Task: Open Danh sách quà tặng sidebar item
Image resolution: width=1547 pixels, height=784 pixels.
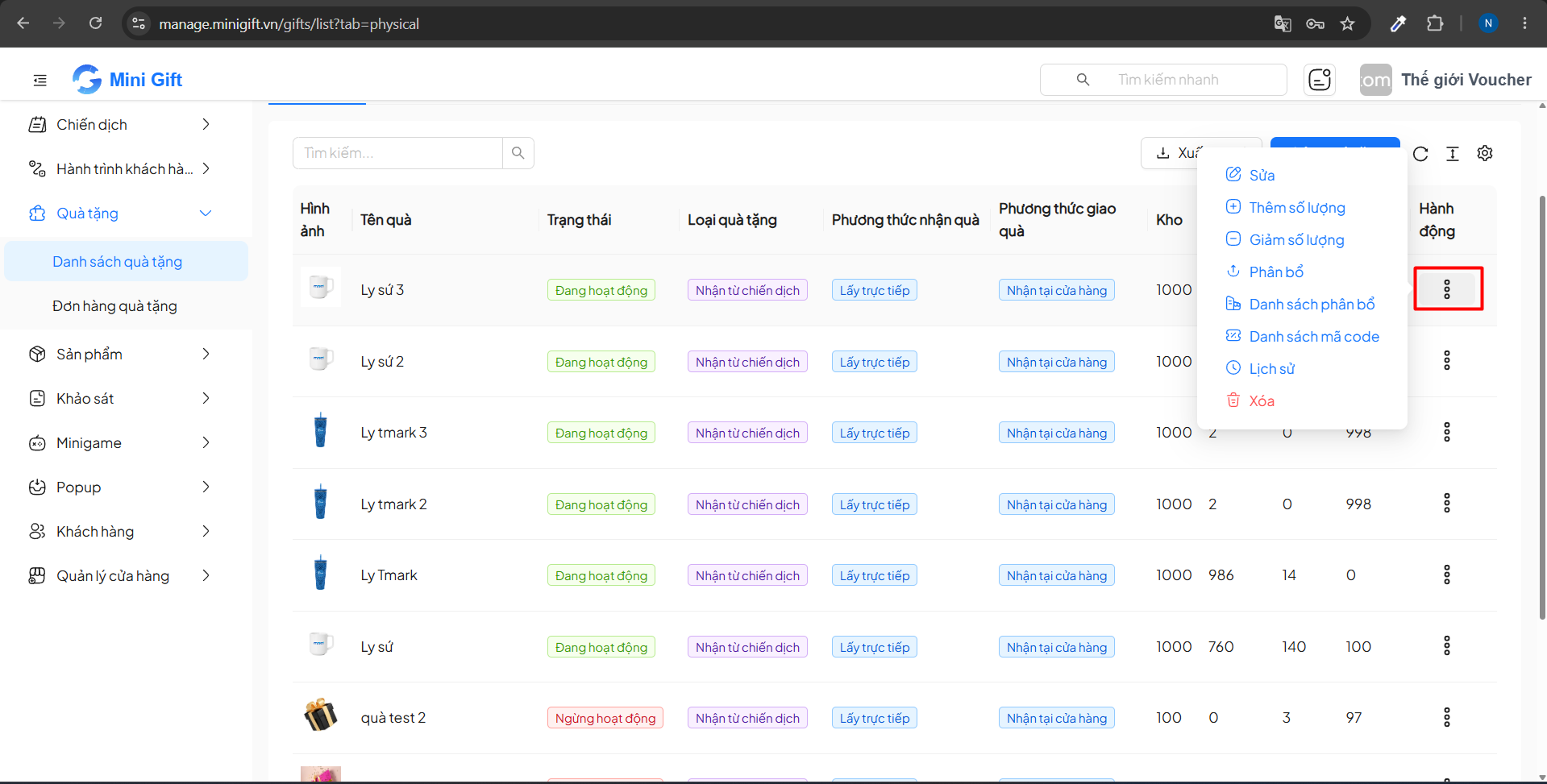Action: (x=127, y=261)
